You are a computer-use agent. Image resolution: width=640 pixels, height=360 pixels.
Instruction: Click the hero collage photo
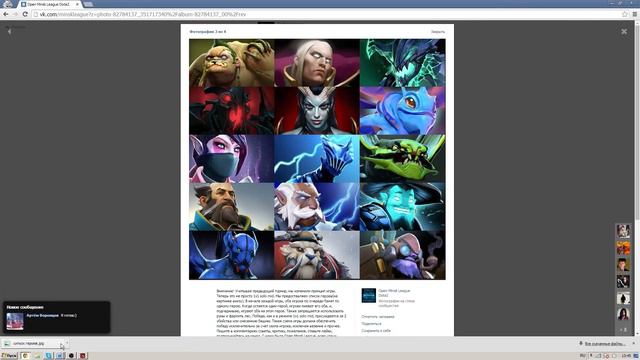[x=317, y=159]
